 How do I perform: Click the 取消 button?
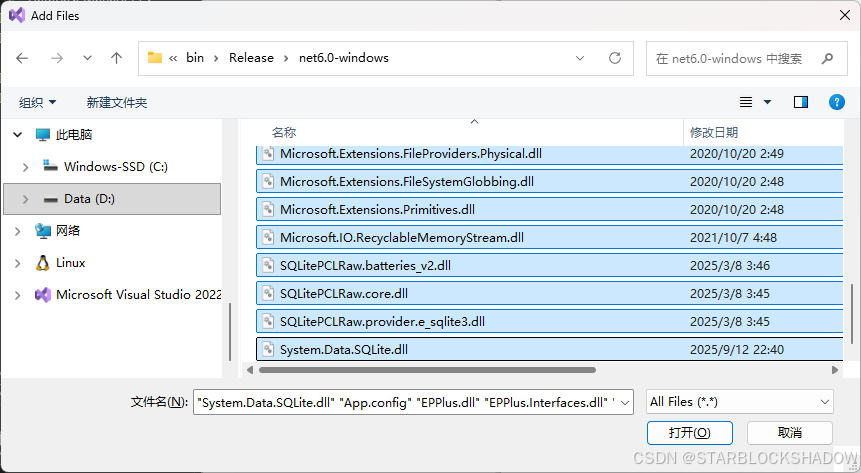pyautogui.click(x=790, y=433)
